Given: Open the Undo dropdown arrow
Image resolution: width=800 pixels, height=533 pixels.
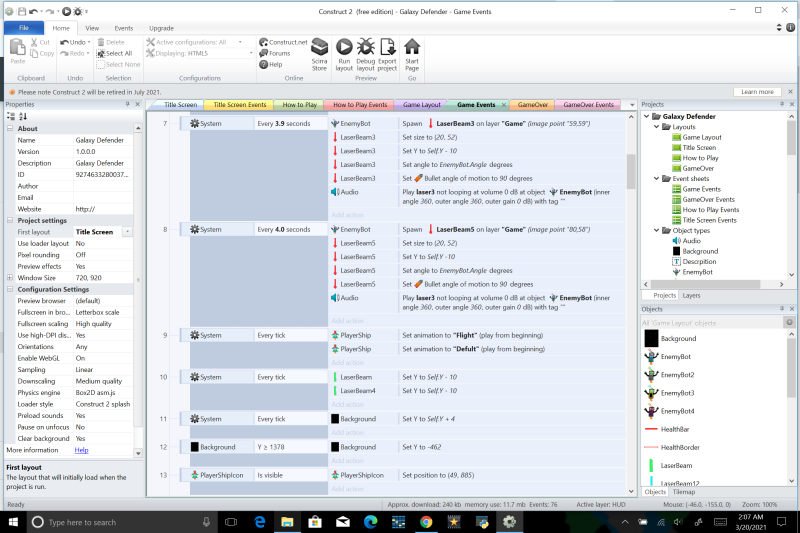Looking at the screenshot, I should click(89, 42).
